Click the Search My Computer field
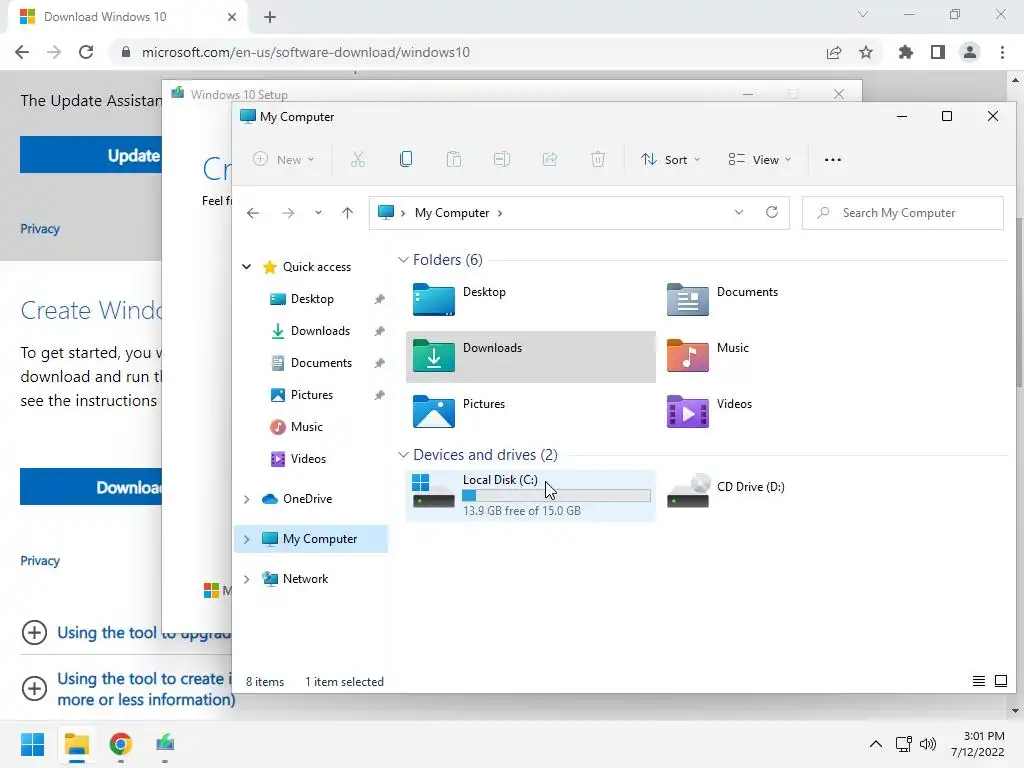 [903, 213]
